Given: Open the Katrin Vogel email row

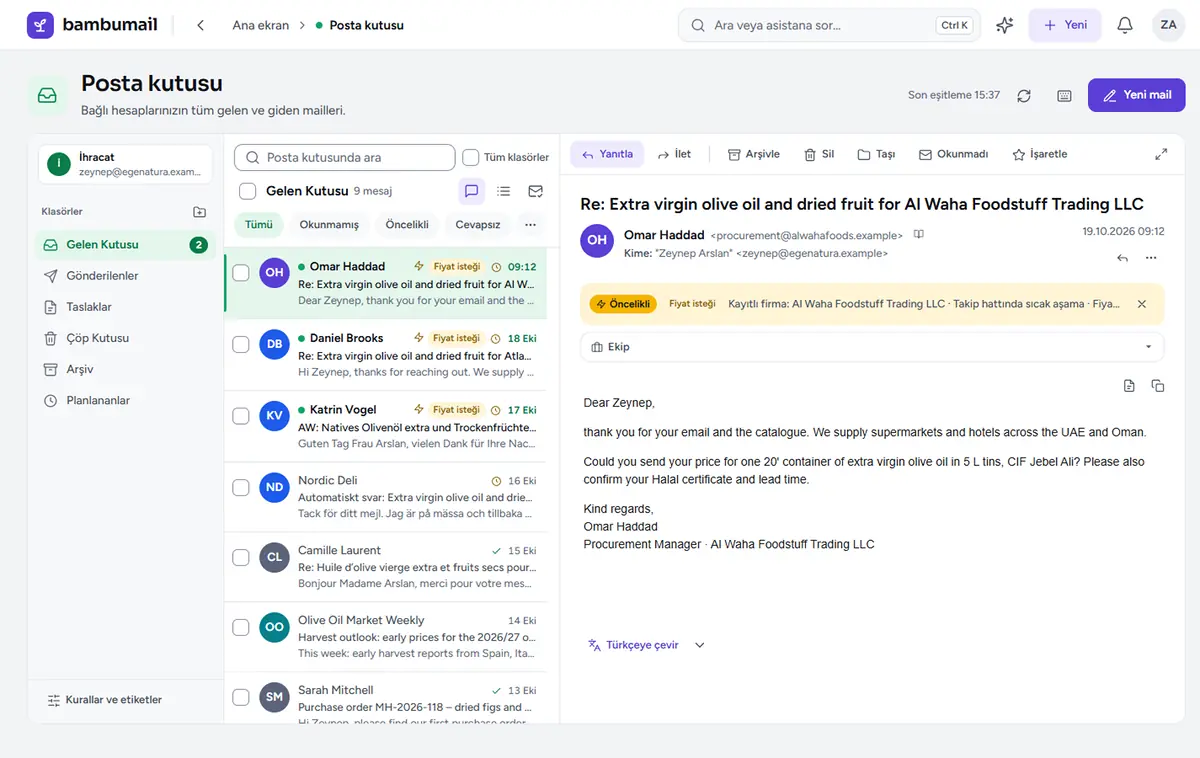Looking at the screenshot, I should (386, 426).
